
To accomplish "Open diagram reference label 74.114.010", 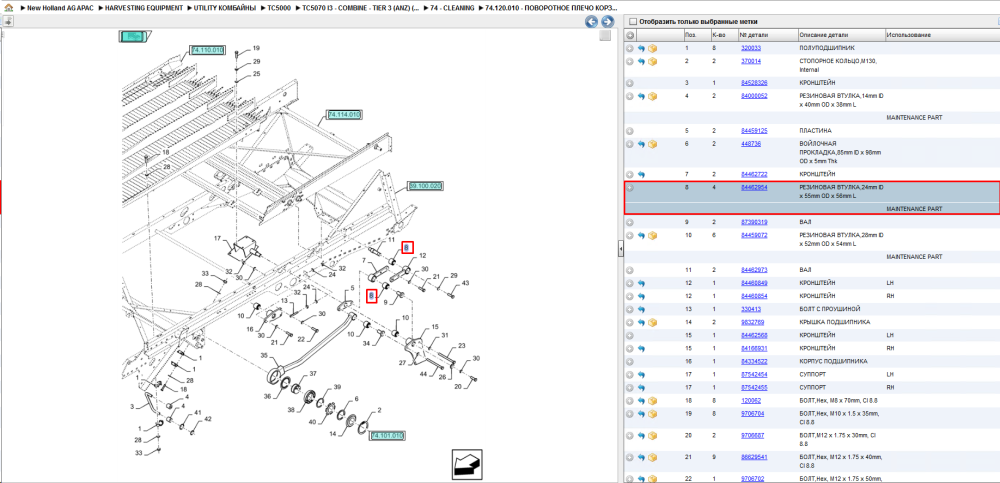I will tap(344, 114).
